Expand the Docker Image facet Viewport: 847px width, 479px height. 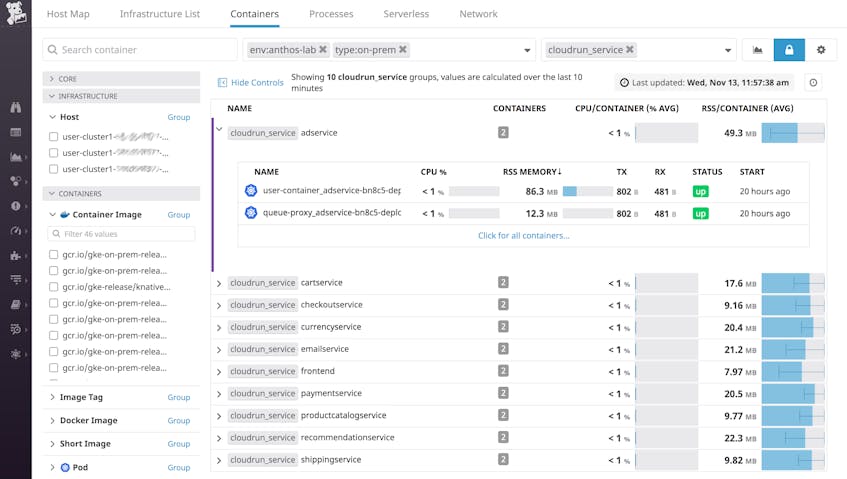point(52,420)
